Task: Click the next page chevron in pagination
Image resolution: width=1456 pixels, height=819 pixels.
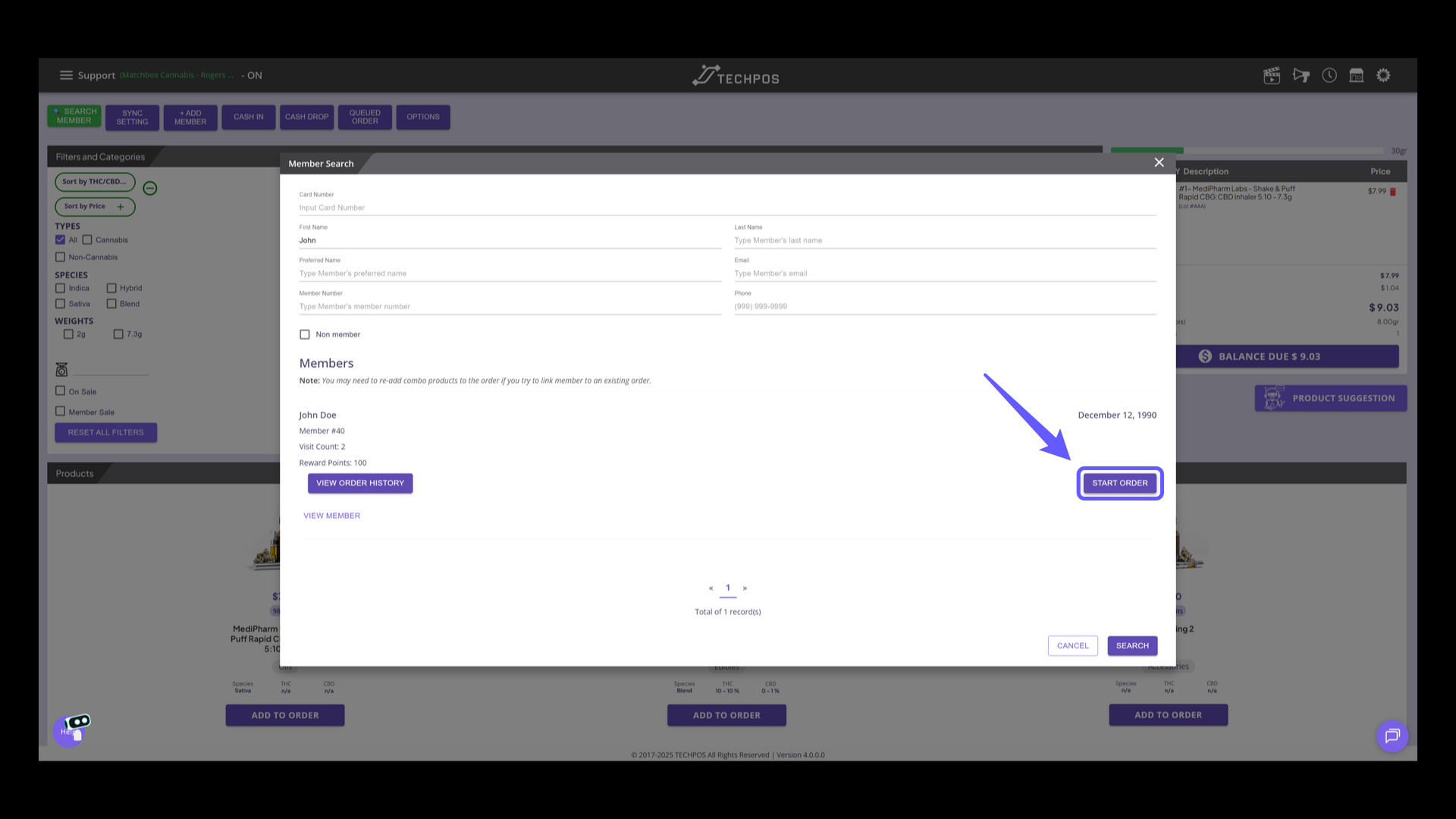Action: tap(745, 588)
